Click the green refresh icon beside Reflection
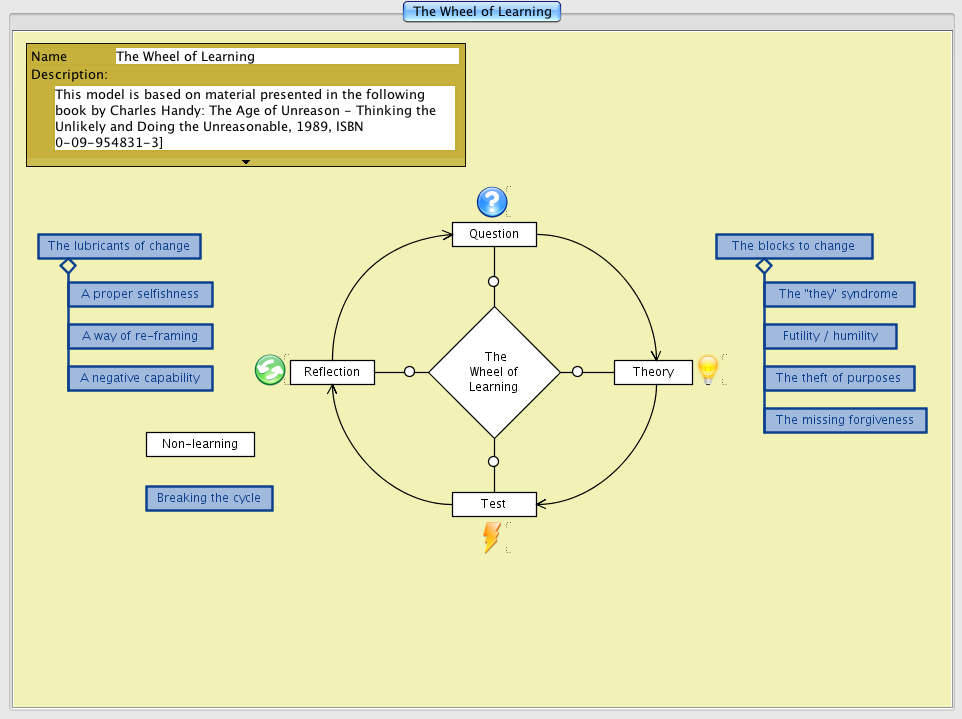Viewport: 962px width, 719px height. [270, 371]
